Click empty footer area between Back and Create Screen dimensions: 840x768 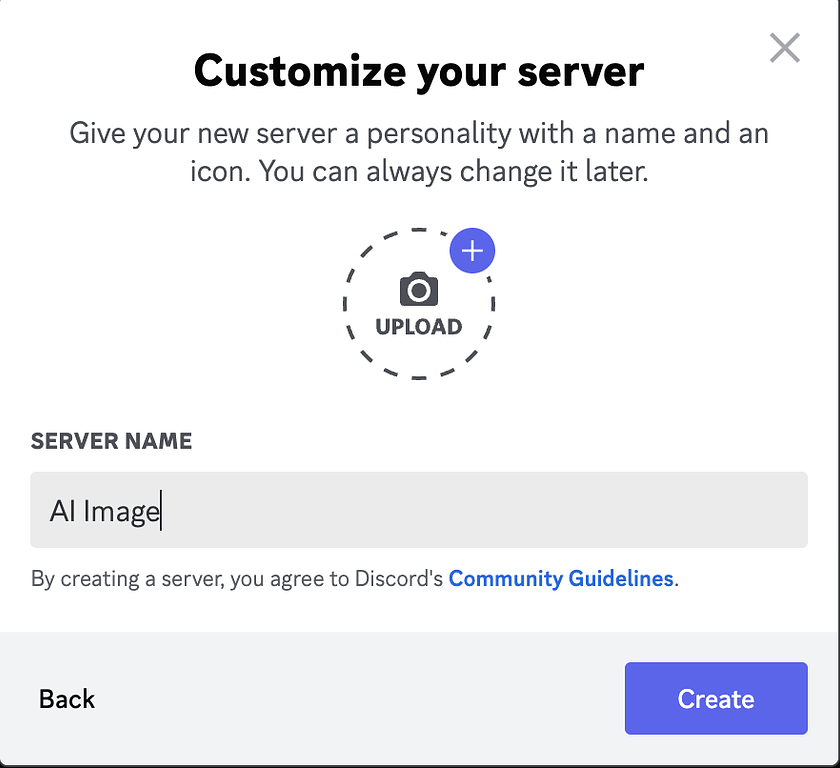point(350,698)
